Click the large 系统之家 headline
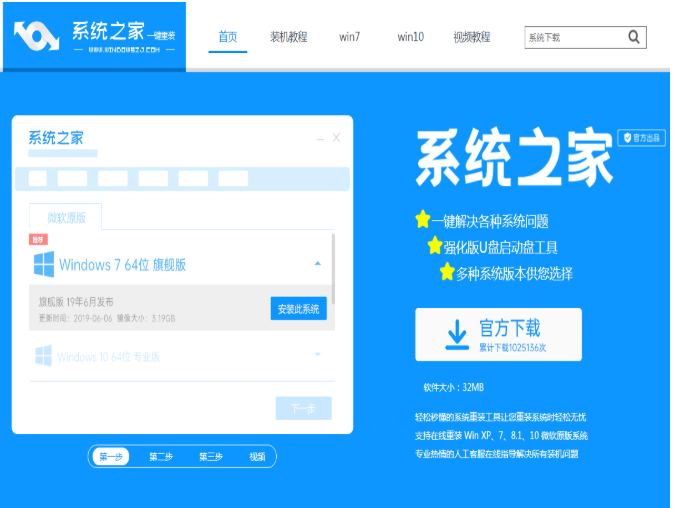The image size is (676, 508). click(514, 157)
